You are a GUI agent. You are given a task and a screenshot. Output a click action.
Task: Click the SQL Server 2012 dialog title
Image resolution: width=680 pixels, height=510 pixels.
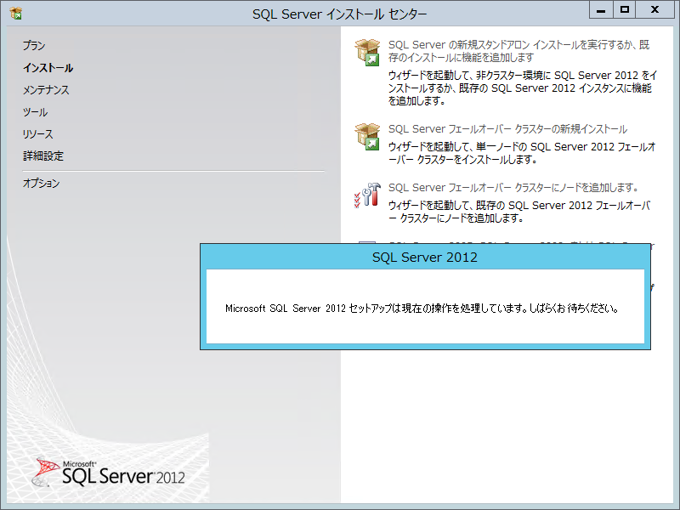click(425, 257)
